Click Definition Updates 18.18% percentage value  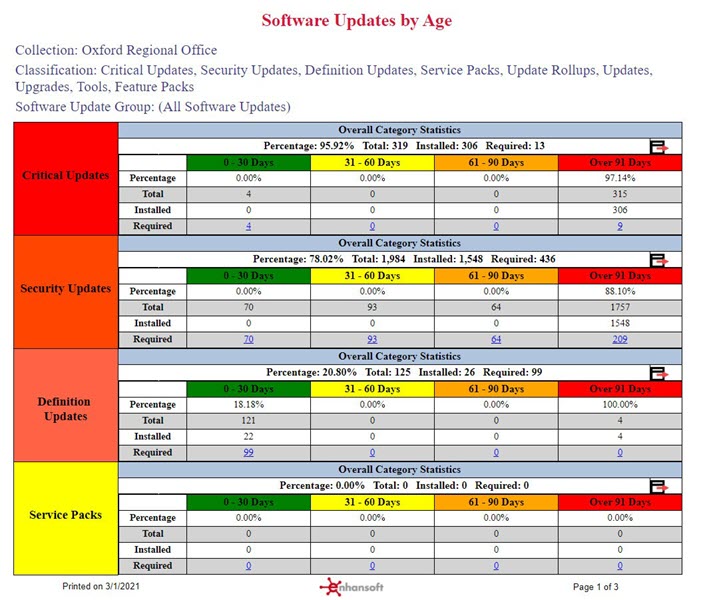pos(248,404)
